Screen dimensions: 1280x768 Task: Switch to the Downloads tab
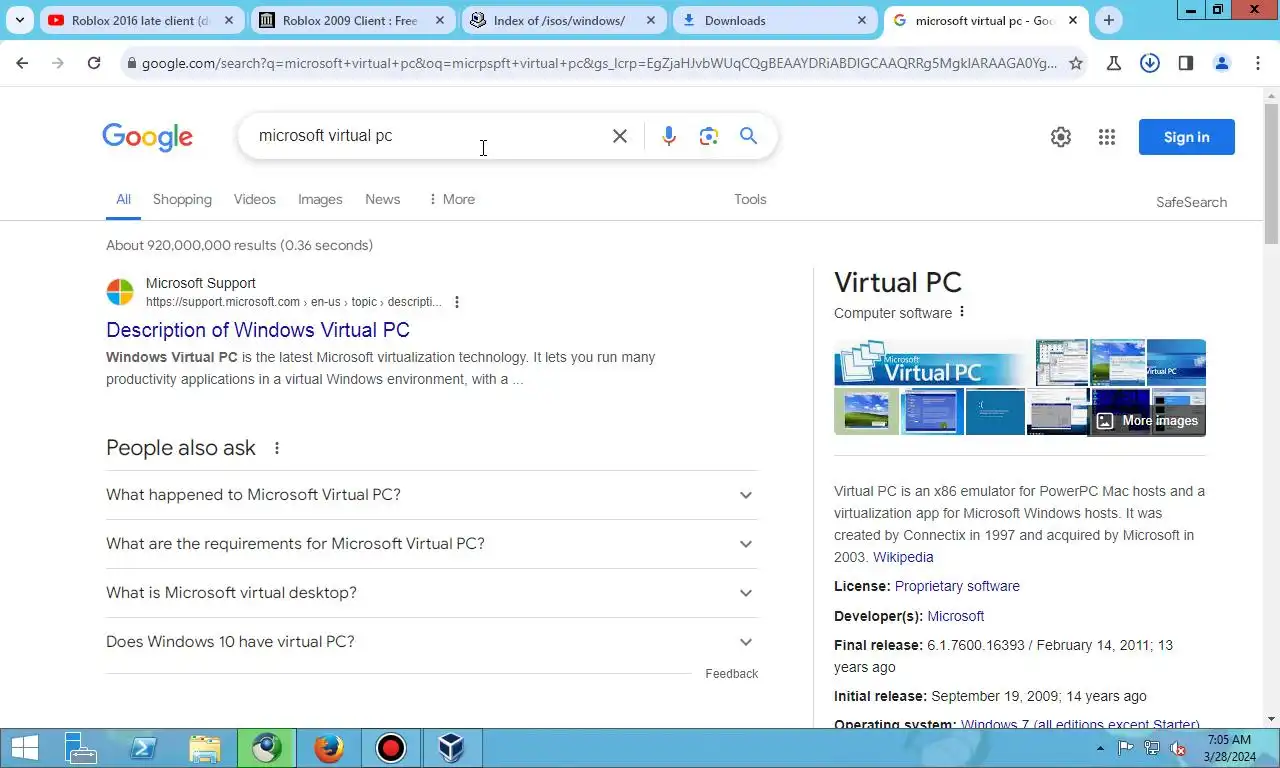click(x=774, y=20)
